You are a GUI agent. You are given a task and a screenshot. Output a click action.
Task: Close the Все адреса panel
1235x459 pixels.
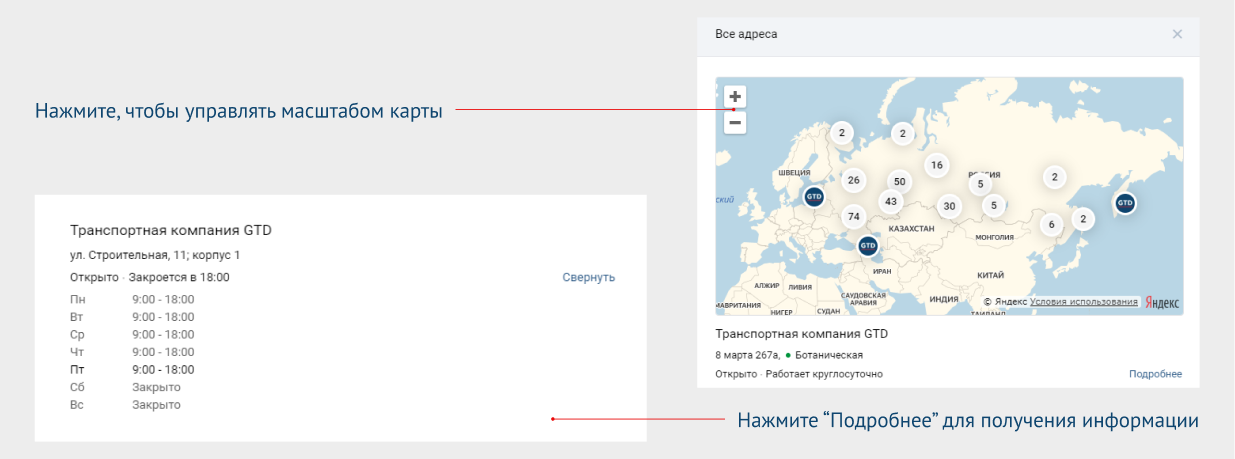[x=1177, y=34]
